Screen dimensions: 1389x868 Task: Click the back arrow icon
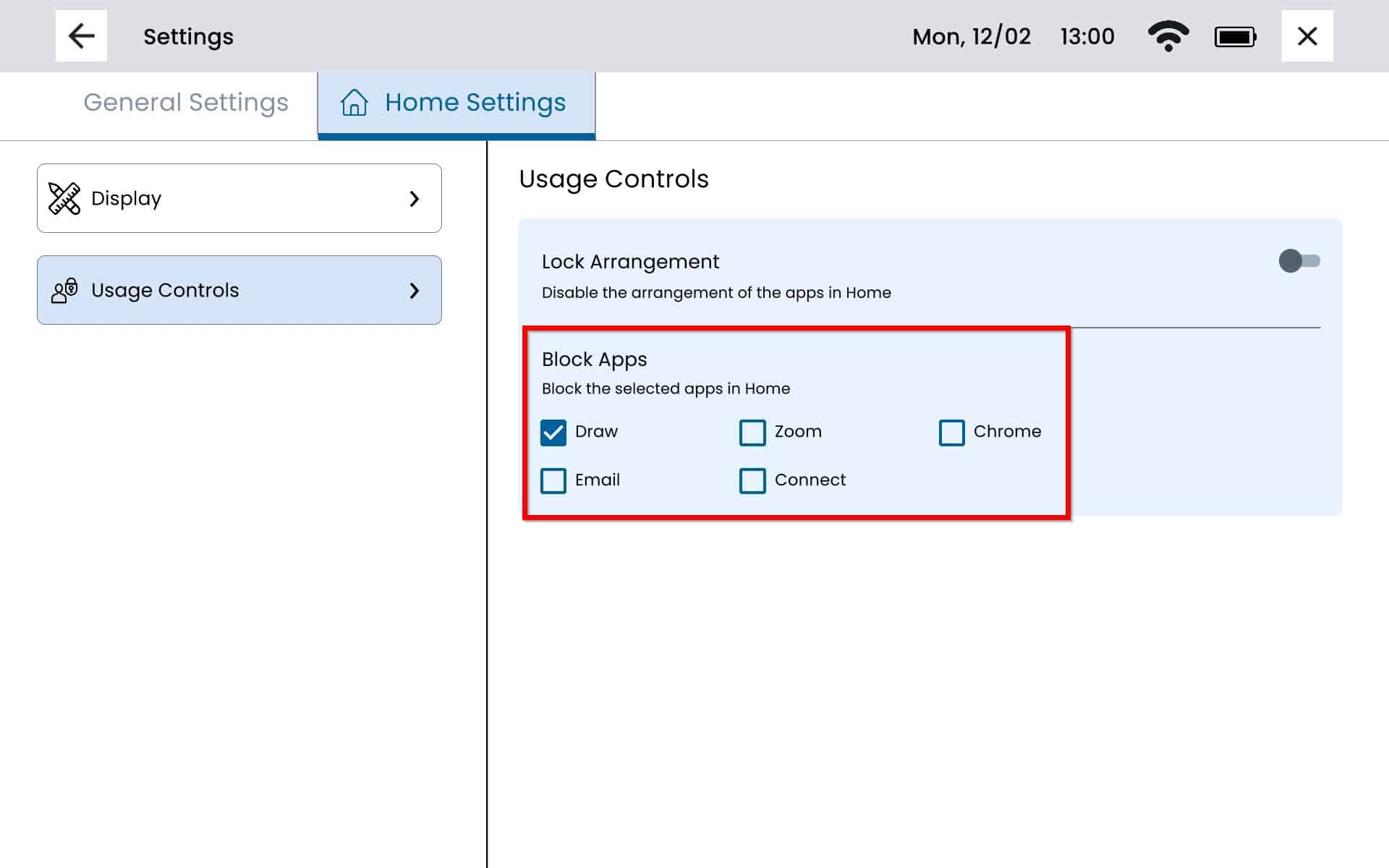coord(81,36)
